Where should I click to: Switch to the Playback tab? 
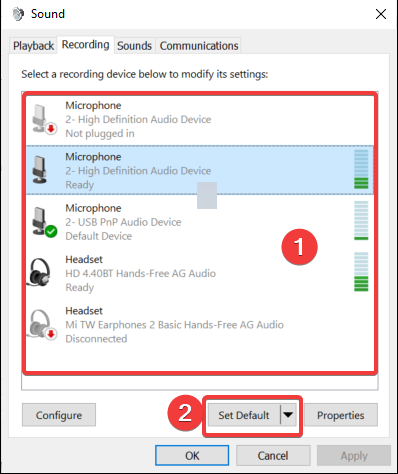[33, 46]
